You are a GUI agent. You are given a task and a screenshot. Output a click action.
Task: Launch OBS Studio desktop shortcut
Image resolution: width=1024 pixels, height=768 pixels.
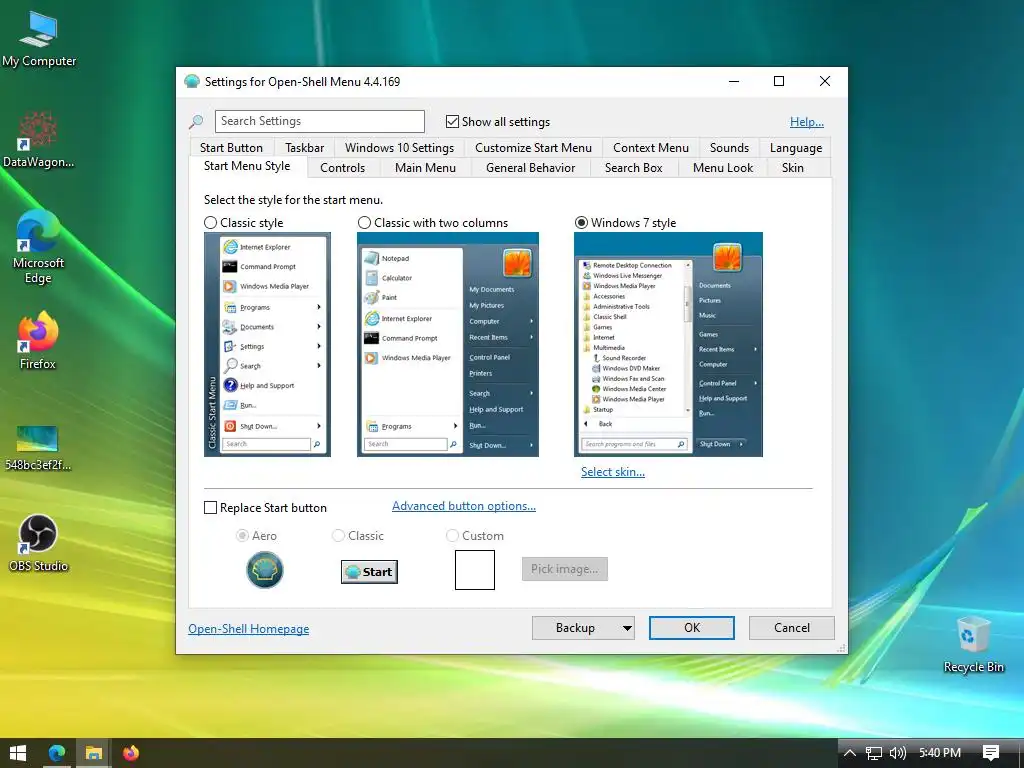[x=38, y=543]
